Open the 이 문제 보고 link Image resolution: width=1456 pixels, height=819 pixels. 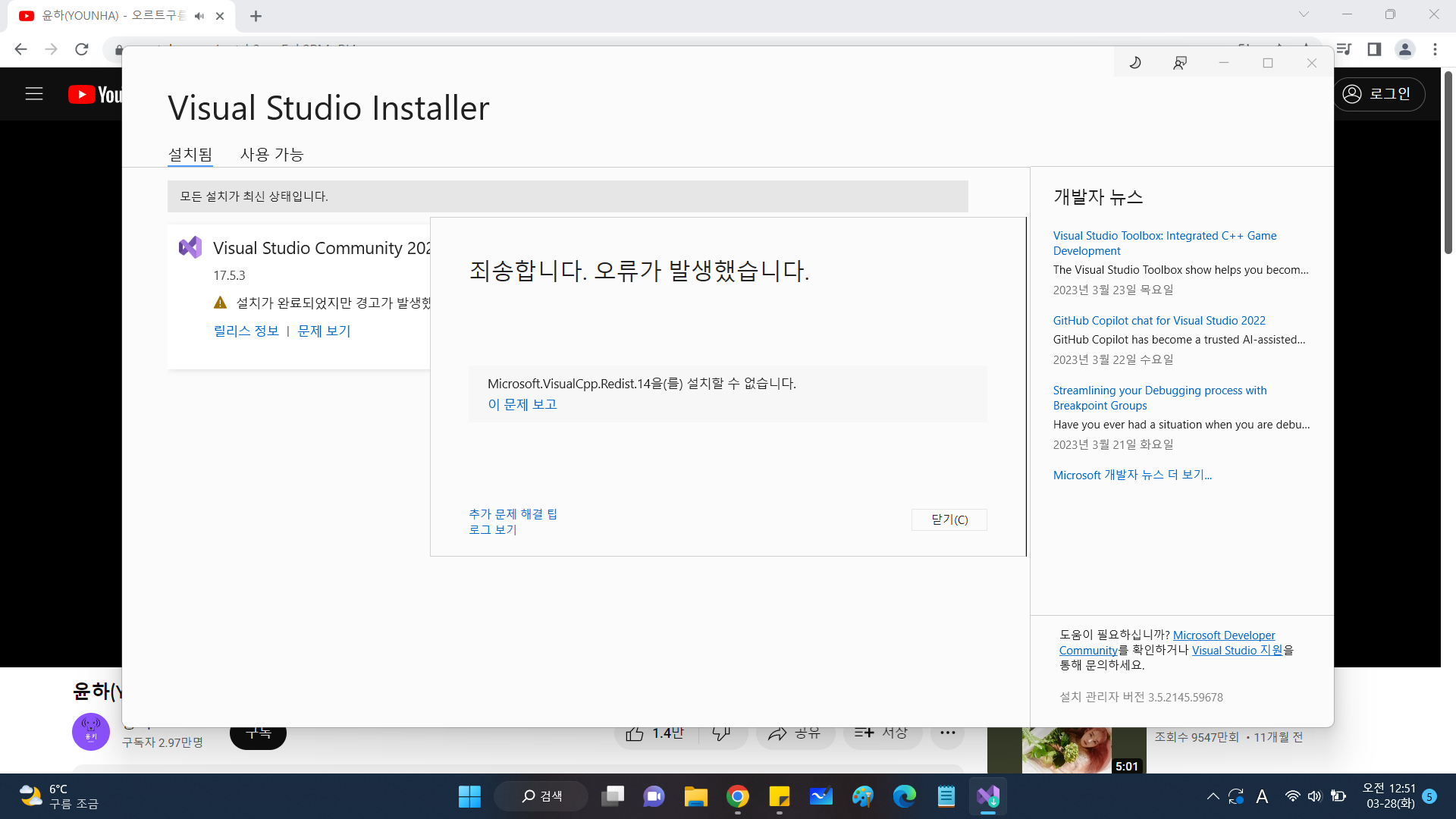click(x=522, y=404)
